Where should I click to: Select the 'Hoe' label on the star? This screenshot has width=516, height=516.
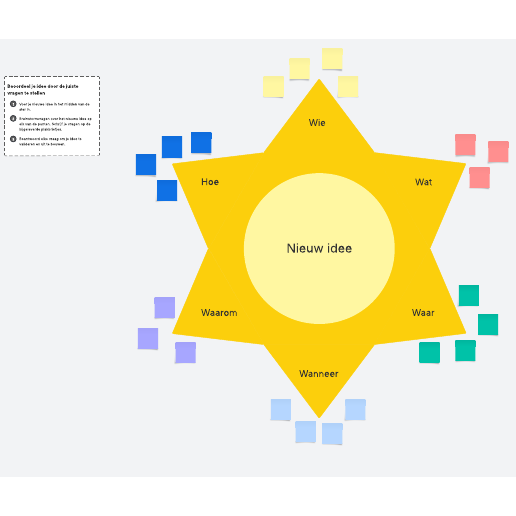tap(210, 182)
